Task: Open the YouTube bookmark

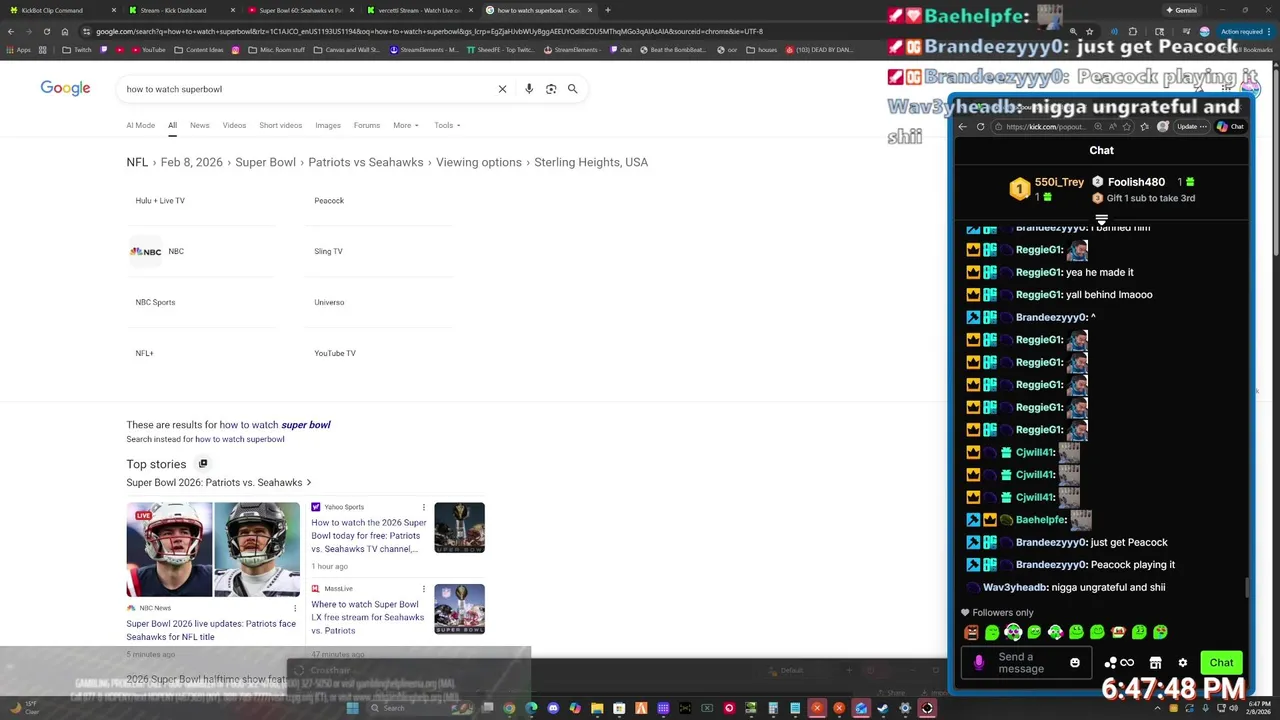Action: pyautogui.click(x=147, y=49)
